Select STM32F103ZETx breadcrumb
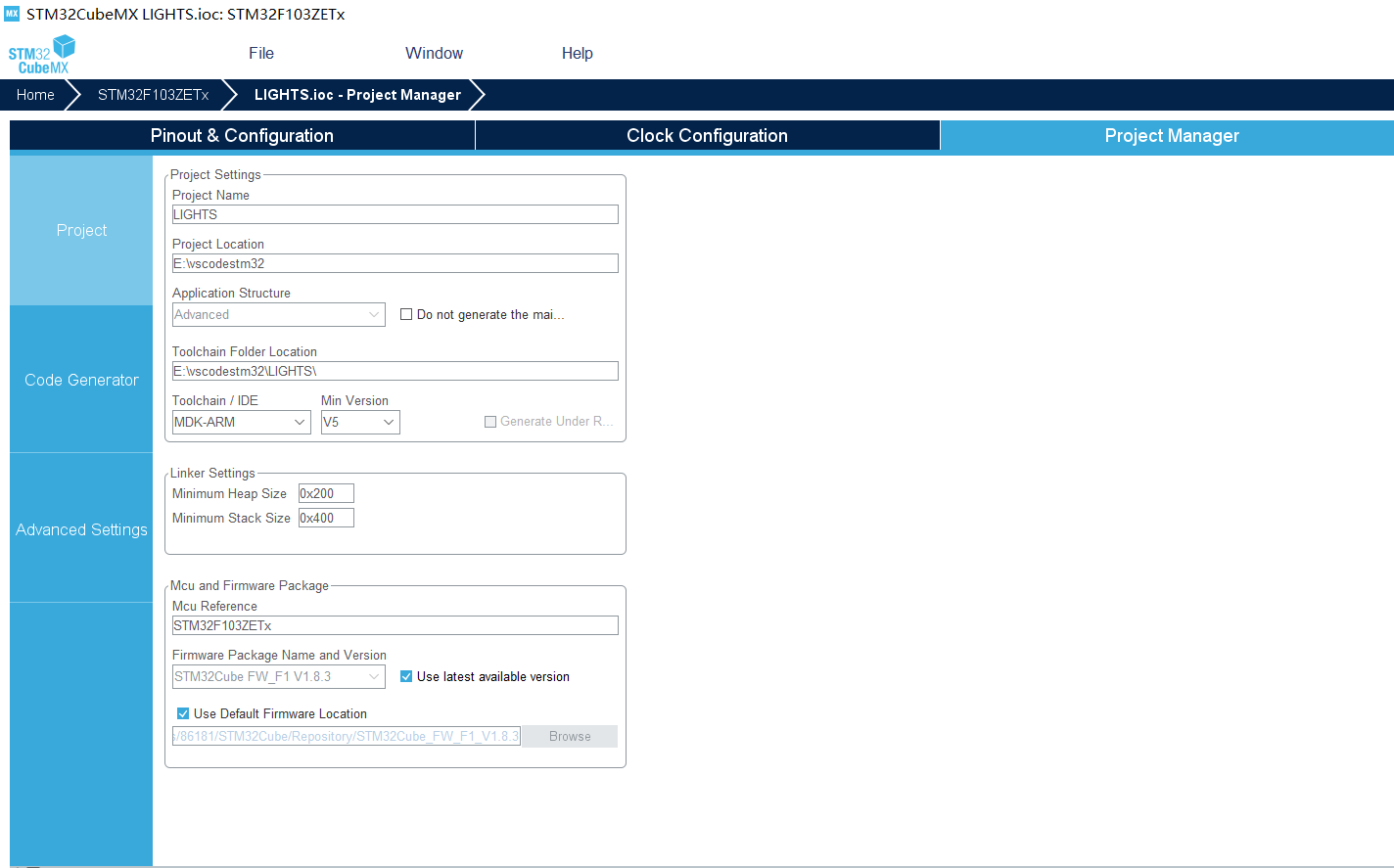This screenshot has height=868, width=1394. [x=154, y=95]
